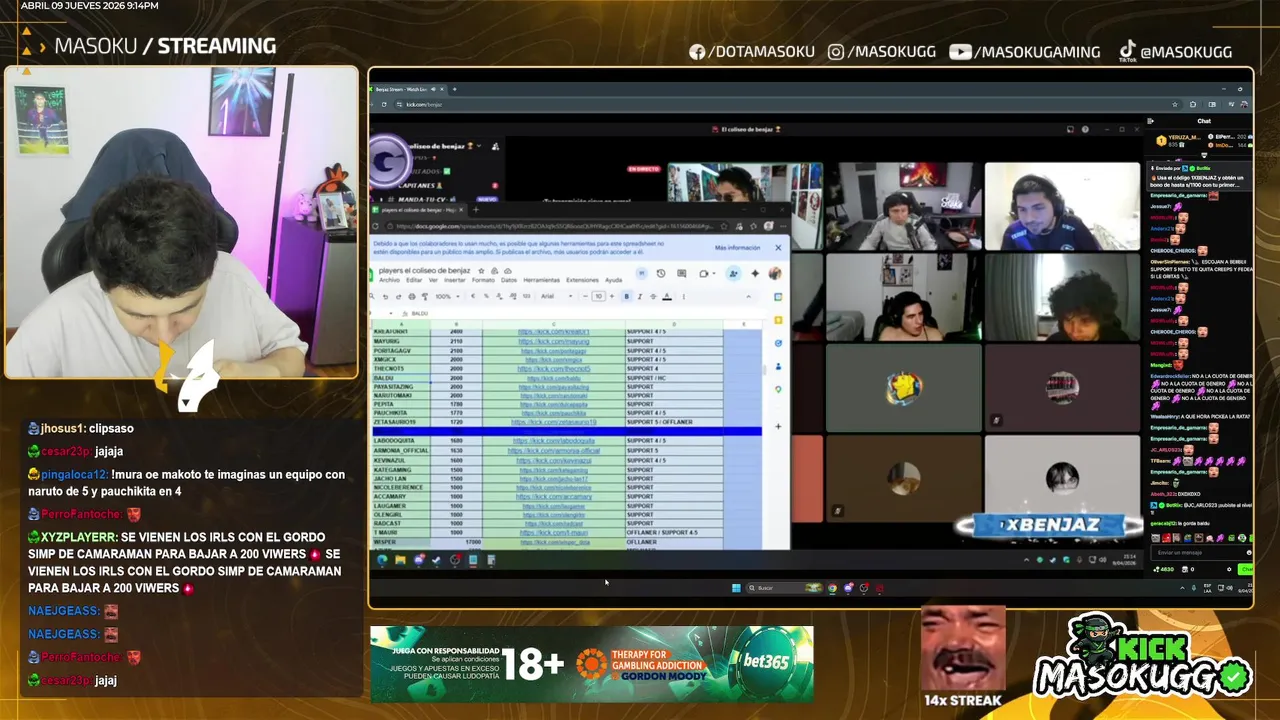
Task: Open the kick.com/zetasaurio19 link
Action: pyautogui.click(x=554, y=422)
